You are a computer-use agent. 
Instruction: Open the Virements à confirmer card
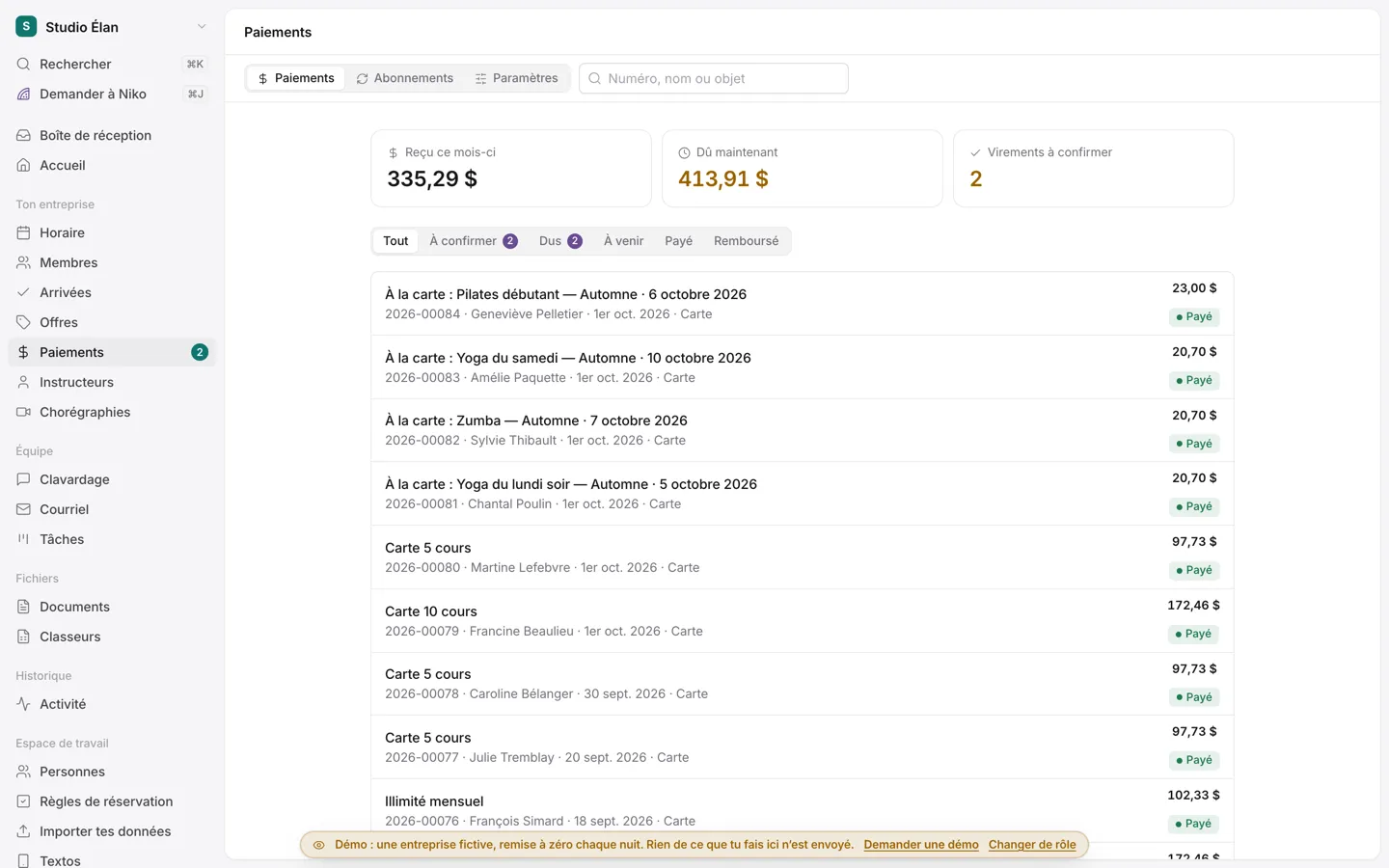tap(1093, 169)
